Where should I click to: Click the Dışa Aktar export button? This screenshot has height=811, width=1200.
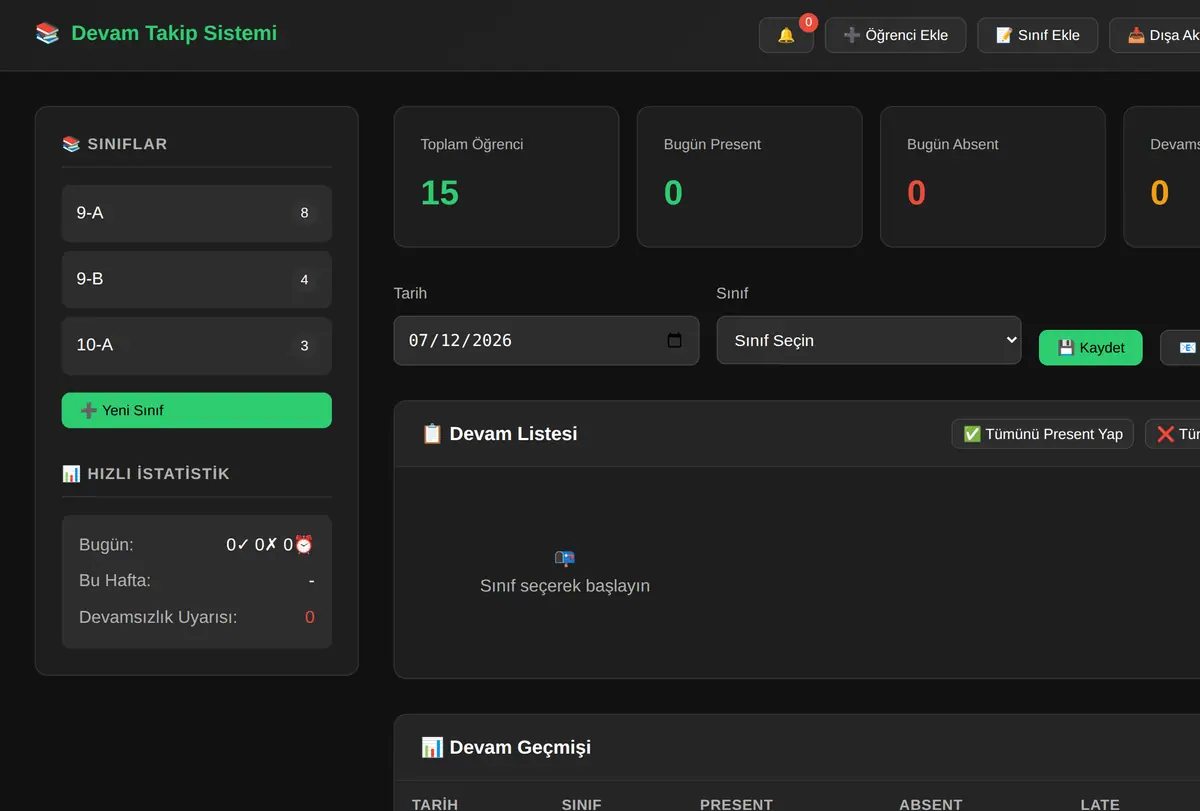(x=1155, y=35)
